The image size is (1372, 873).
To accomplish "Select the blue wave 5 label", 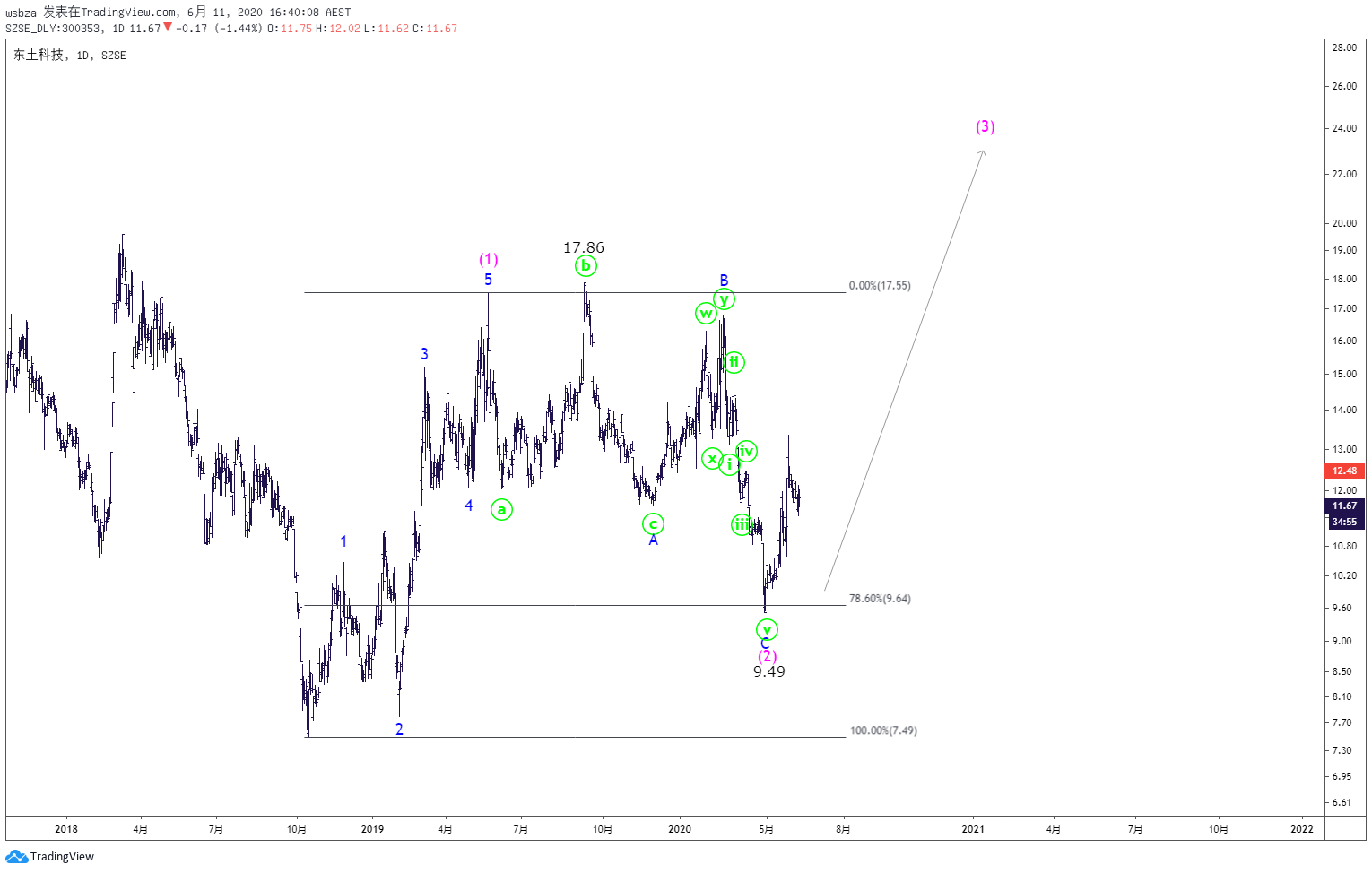I will point(488,280).
